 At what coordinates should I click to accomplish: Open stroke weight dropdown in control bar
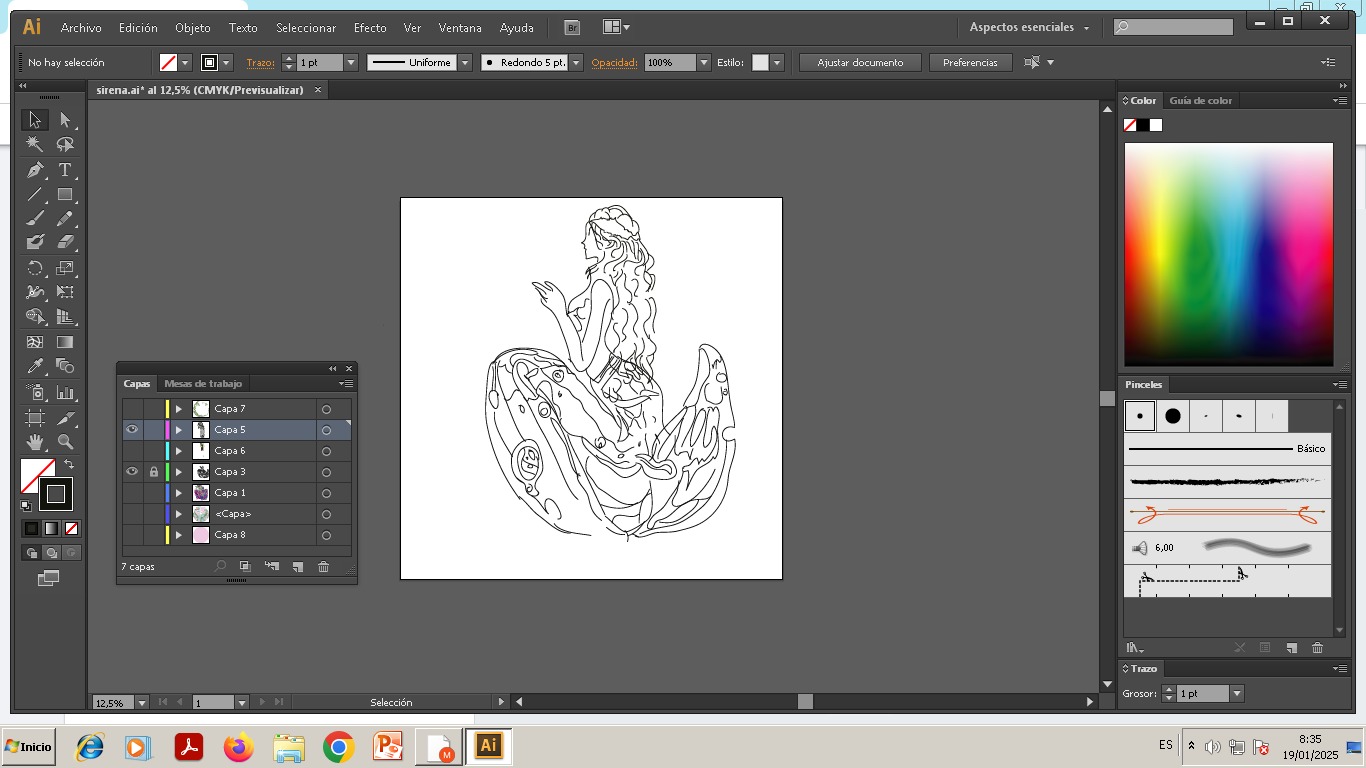point(351,62)
